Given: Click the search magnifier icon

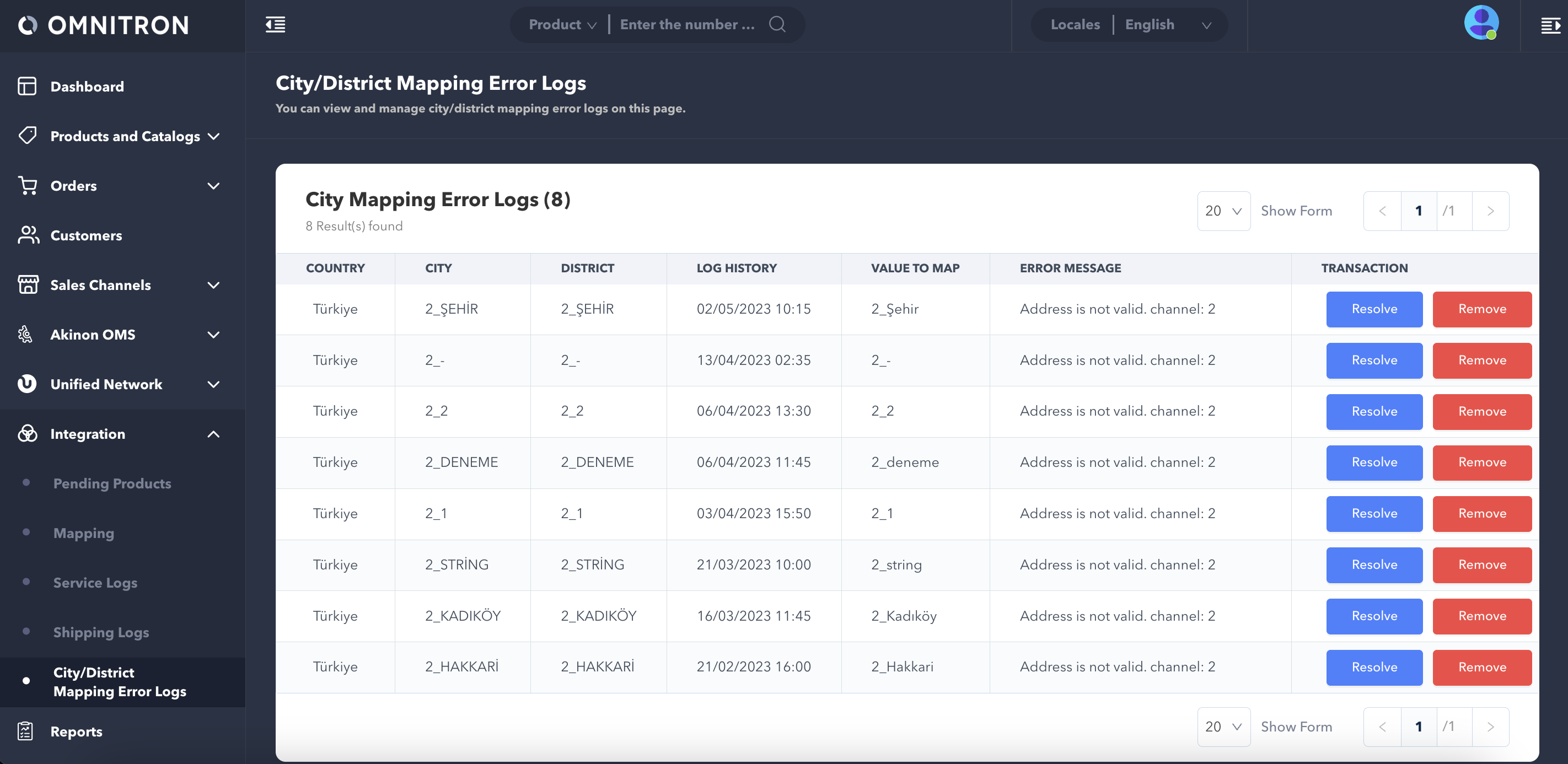Looking at the screenshot, I should (777, 24).
